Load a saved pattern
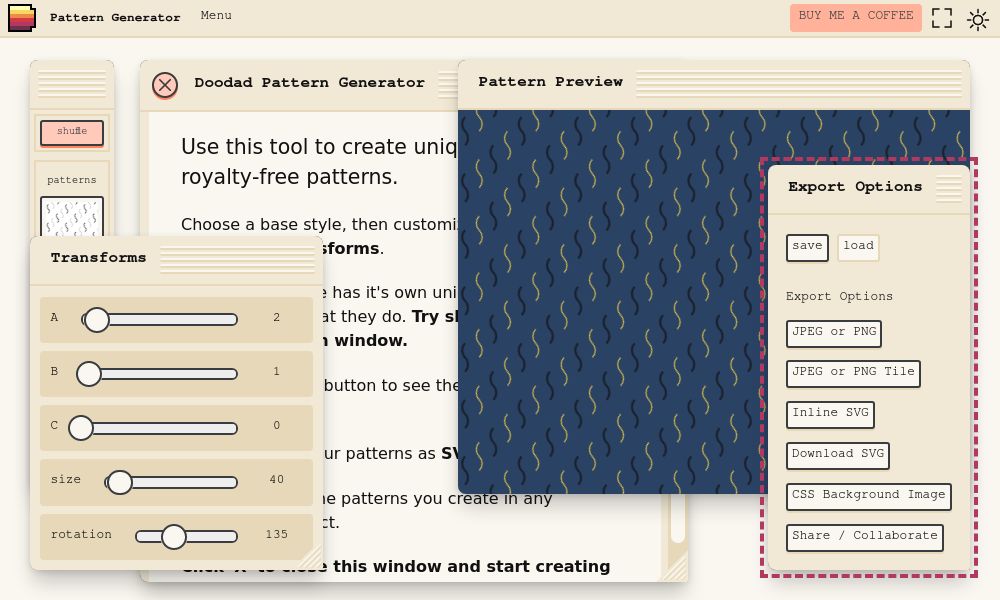Image resolution: width=1000 pixels, height=600 pixels. 858,247
